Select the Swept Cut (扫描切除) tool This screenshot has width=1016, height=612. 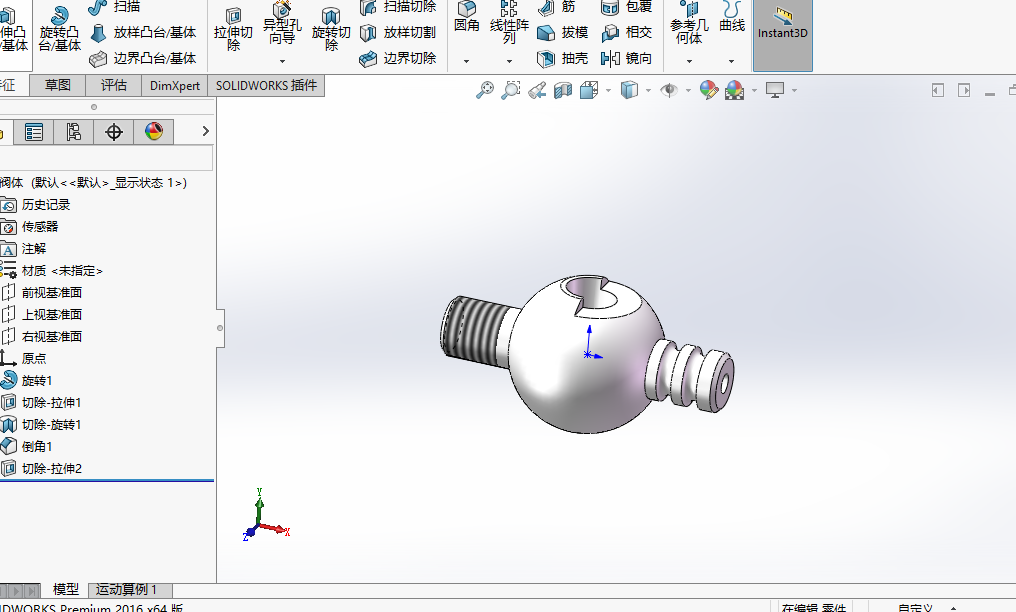click(398, 7)
